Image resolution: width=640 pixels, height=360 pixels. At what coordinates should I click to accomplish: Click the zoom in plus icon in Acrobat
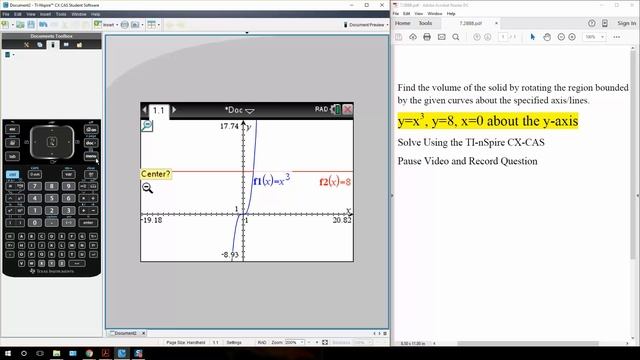[x=572, y=37]
